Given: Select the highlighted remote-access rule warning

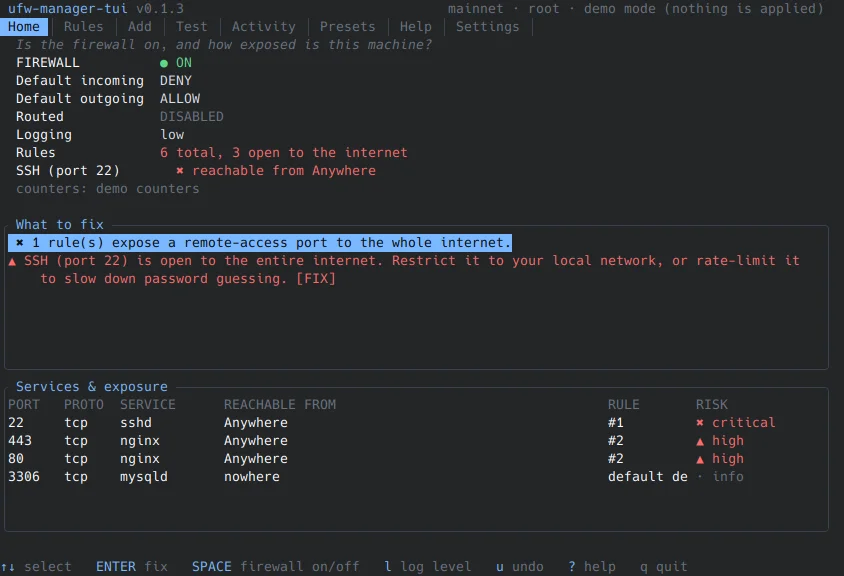Looking at the screenshot, I should [x=259, y=243].
